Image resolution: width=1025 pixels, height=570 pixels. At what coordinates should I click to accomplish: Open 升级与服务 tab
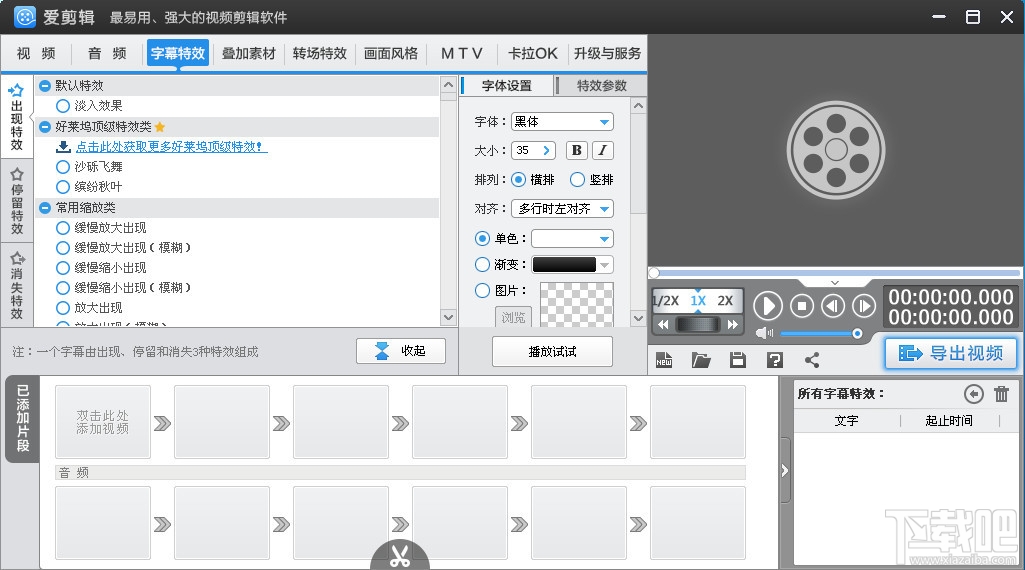point(607,54)
